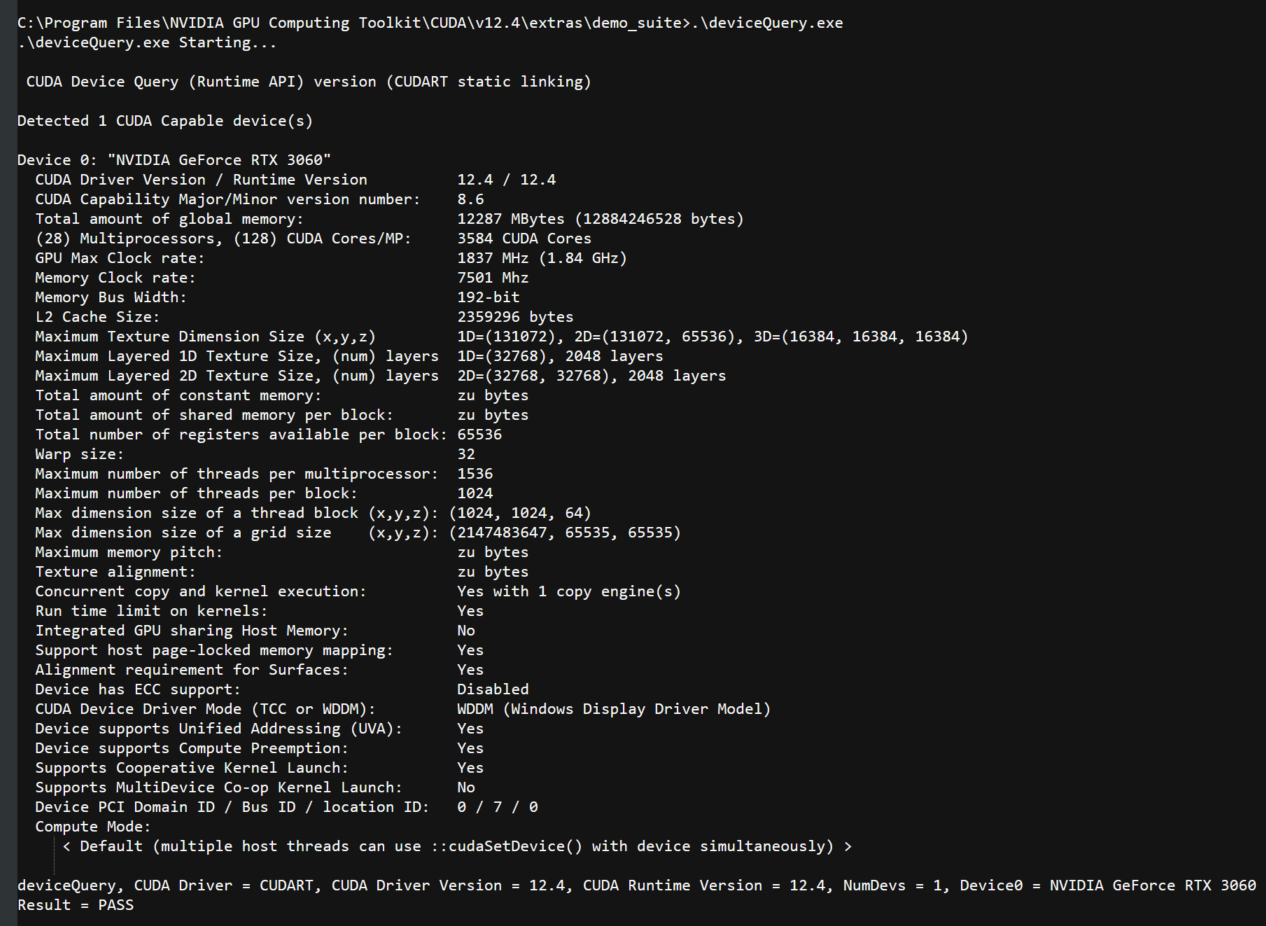This screenshot has height=926, width=1266.
Task: Click the registers per block value 65536
Action: 479,435
